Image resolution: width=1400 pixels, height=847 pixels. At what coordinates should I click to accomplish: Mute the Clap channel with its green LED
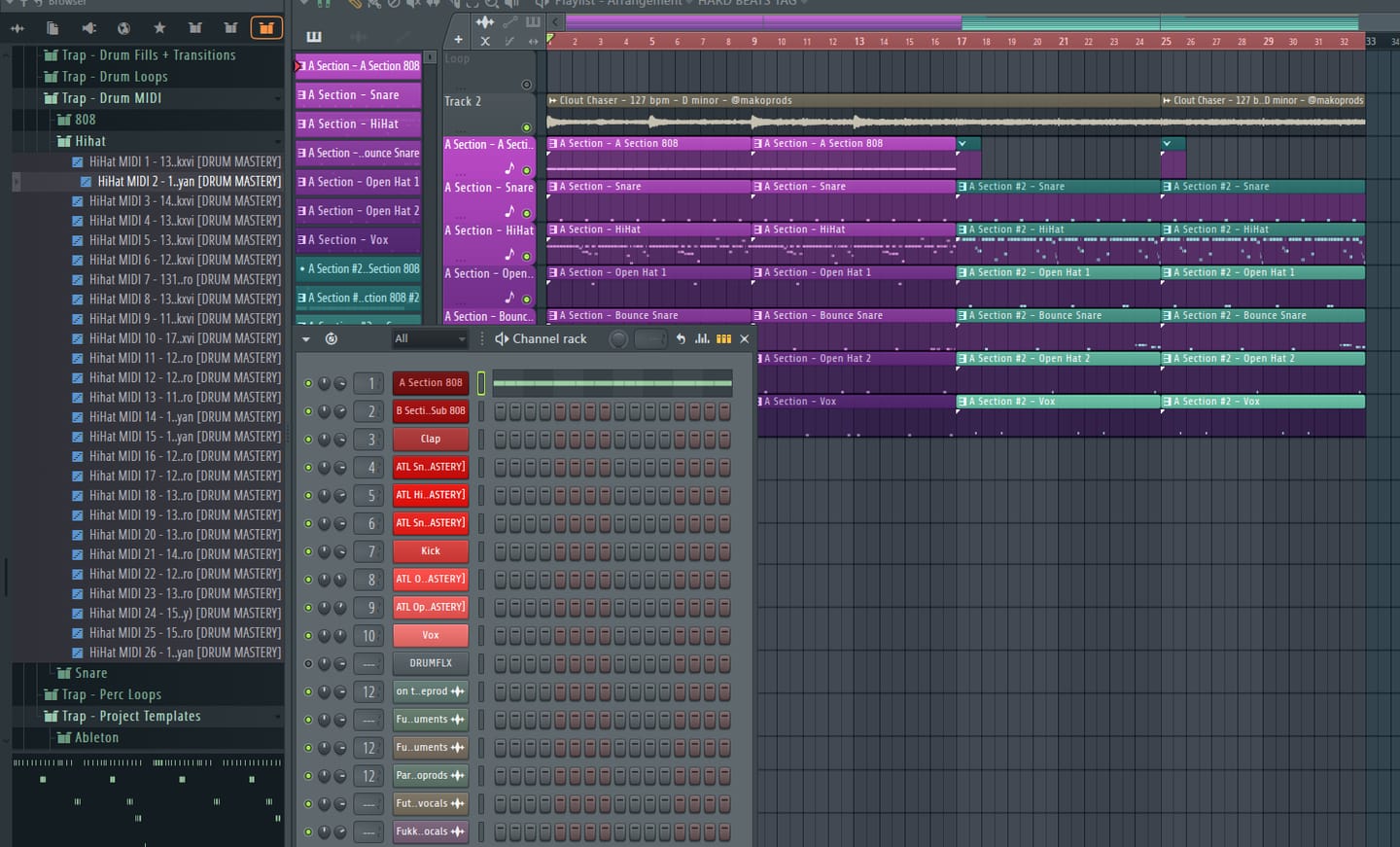click(308, 440)
